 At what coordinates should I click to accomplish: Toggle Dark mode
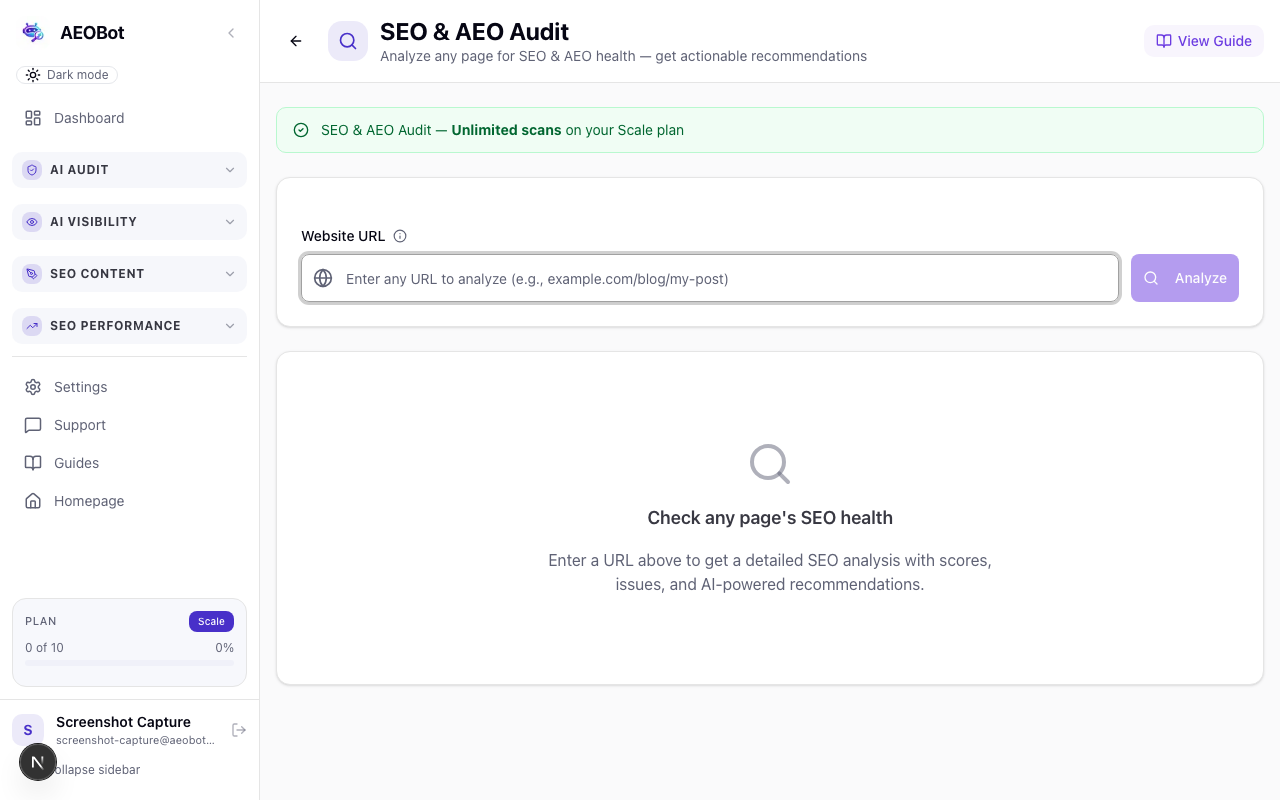tap(67, 75)
